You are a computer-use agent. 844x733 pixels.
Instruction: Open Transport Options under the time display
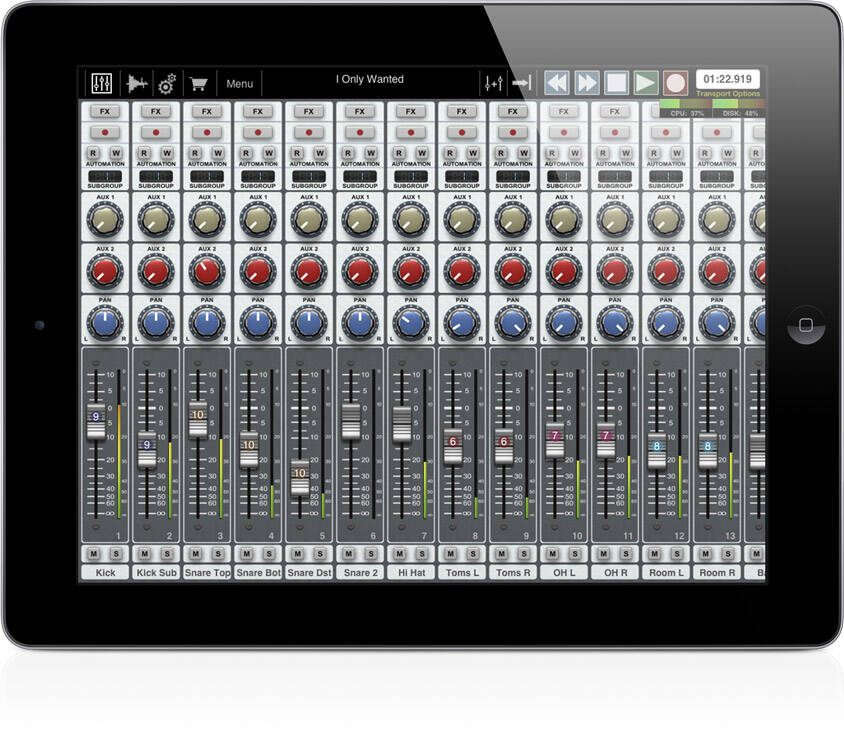click(x=728, y=94)
